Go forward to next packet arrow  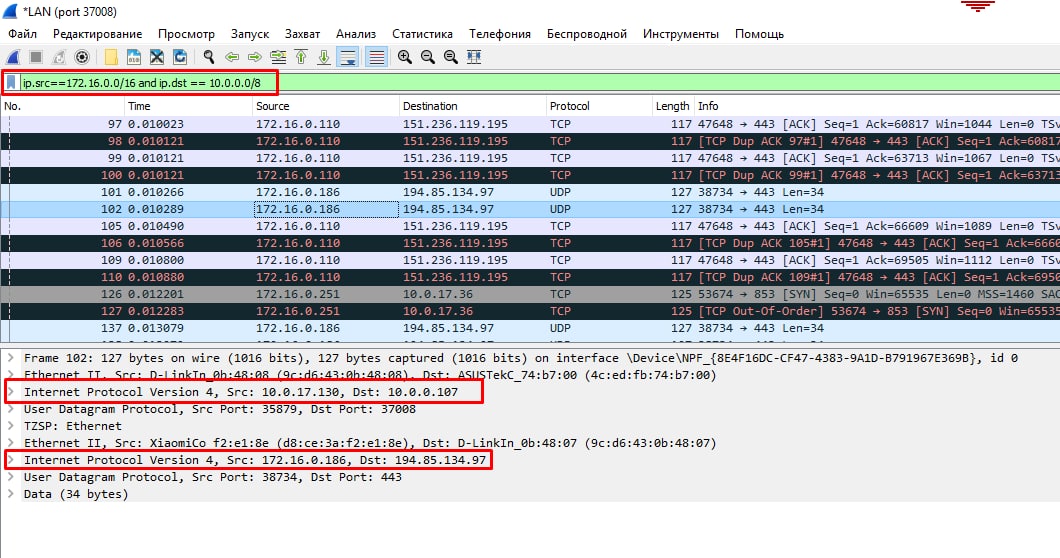tap(254, 57)
